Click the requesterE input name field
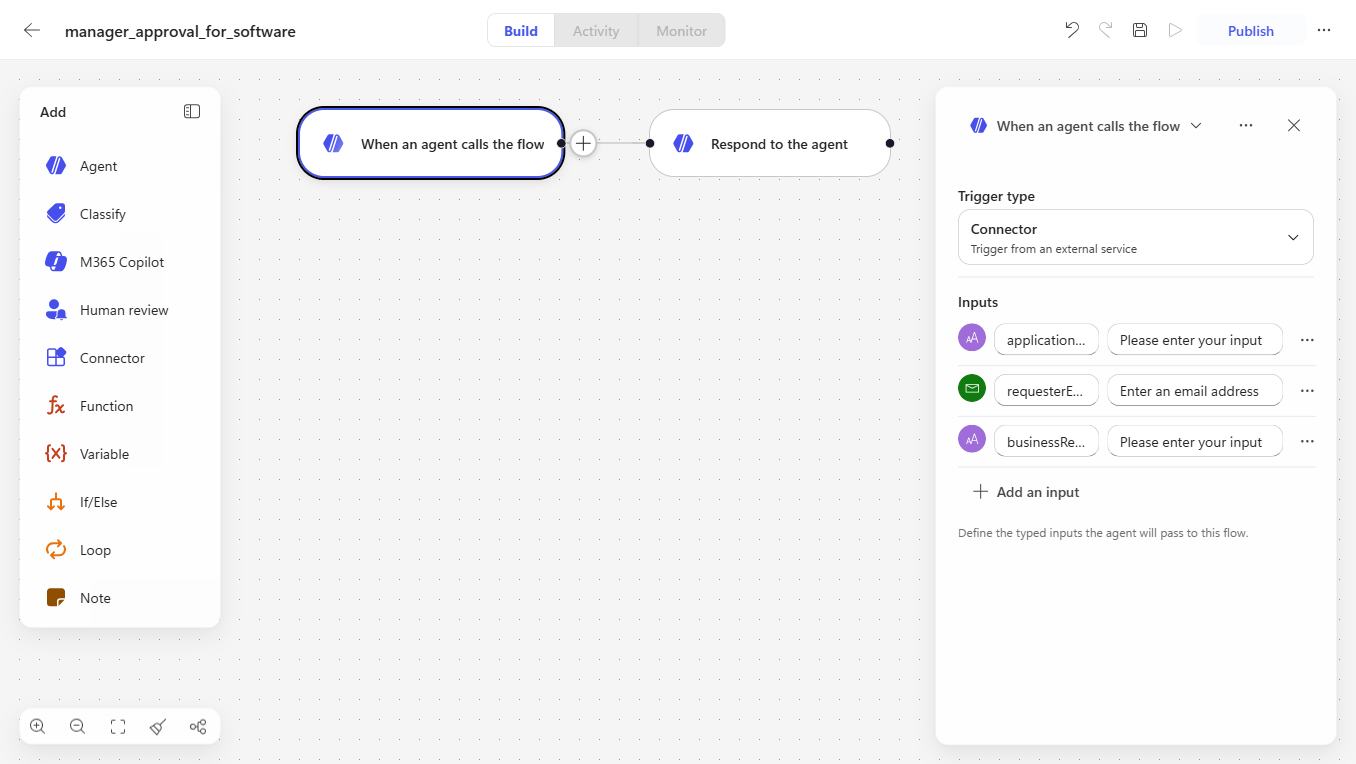Image resolution: width=1356 pixels, height=764 pixels. [1046, 391]
